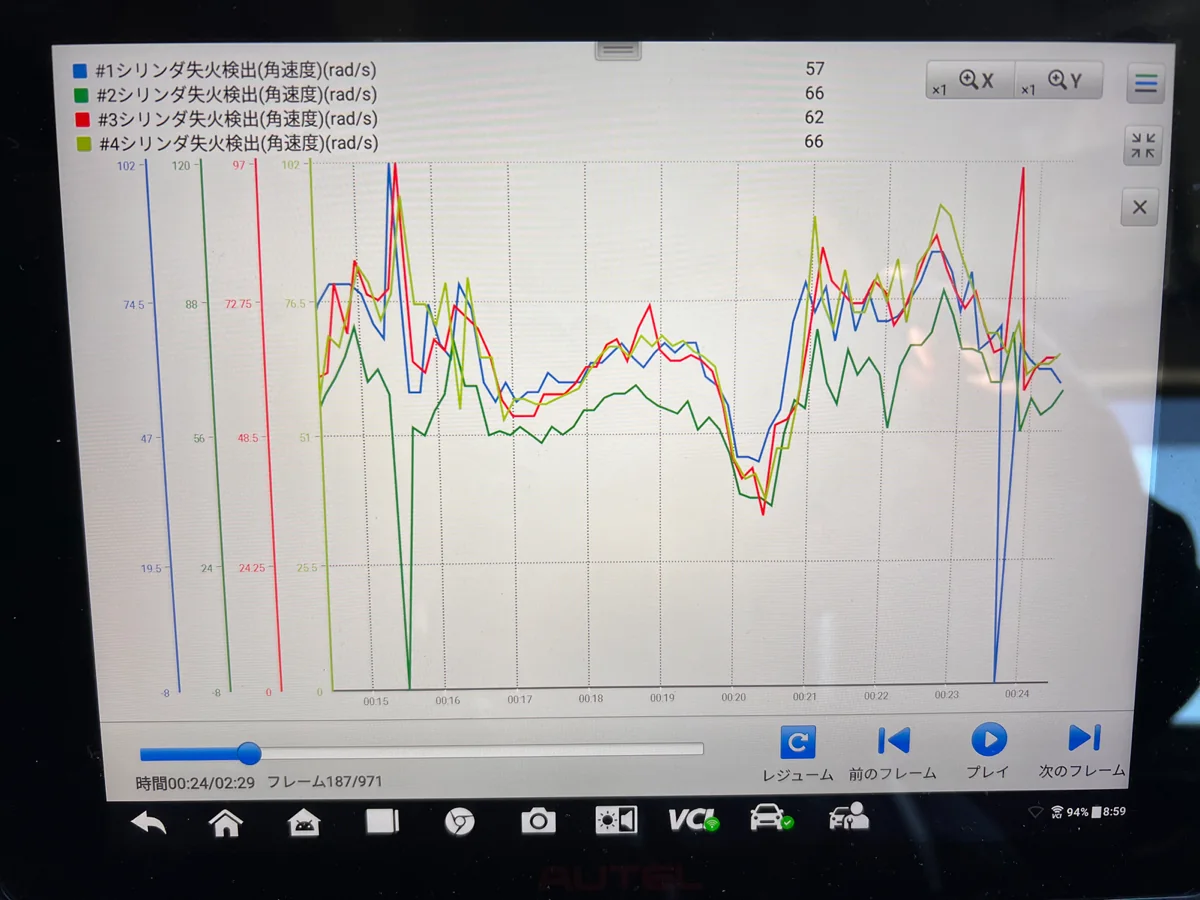The image size is (1200, 900).
Task: Open the brightness and media icon
Action: coord(616,821)
